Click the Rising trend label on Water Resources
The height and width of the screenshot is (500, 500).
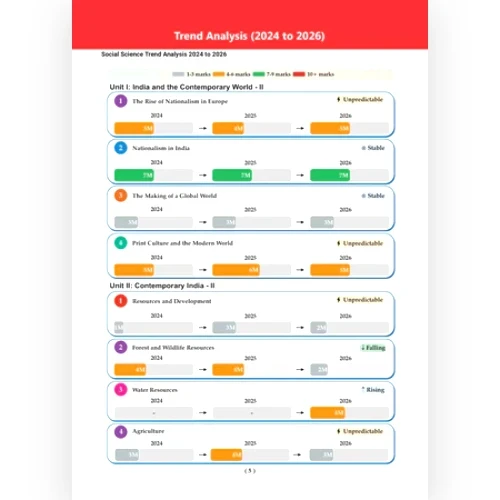[373, 390]
